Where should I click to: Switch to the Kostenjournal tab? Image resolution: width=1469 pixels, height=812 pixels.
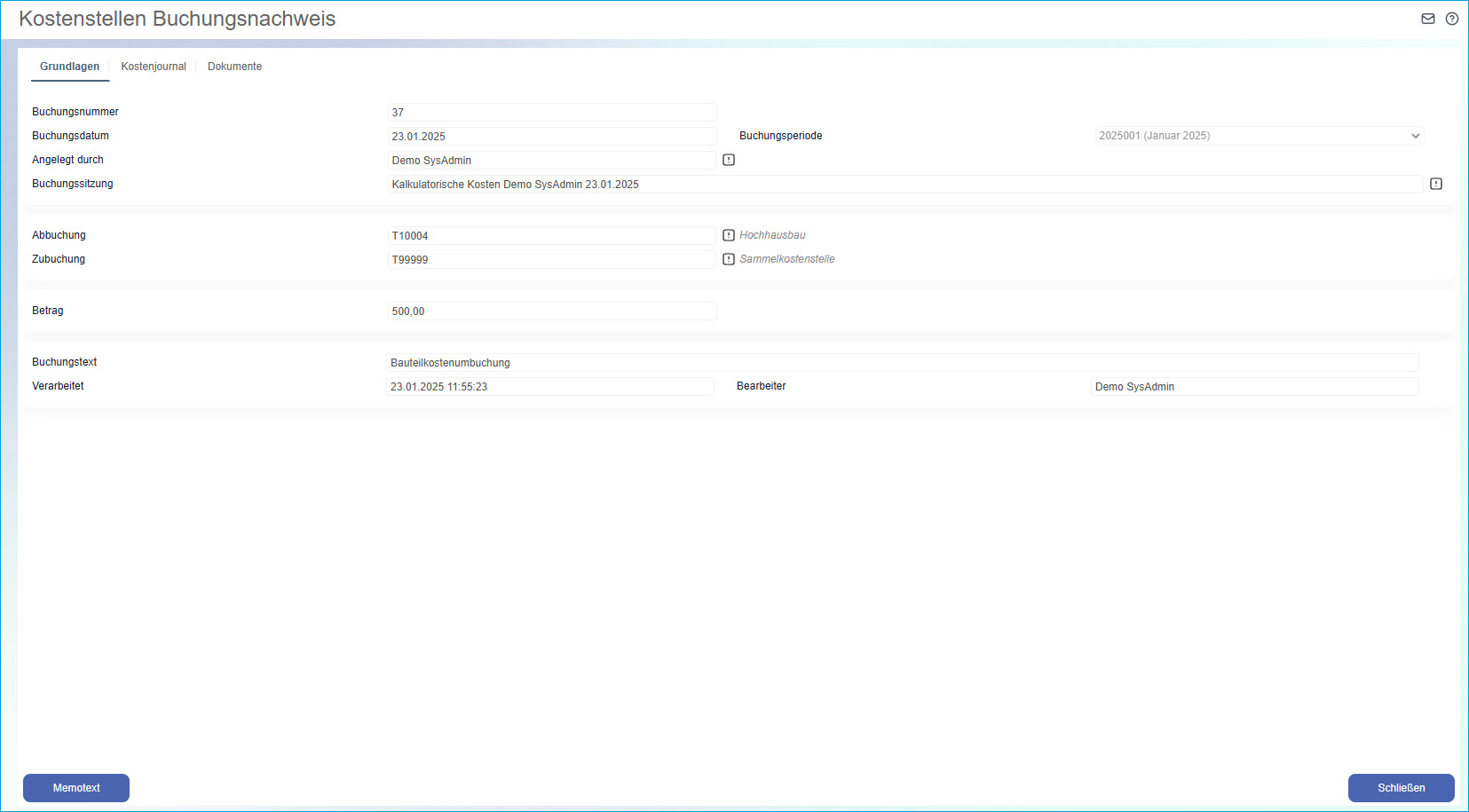point(154,67)
